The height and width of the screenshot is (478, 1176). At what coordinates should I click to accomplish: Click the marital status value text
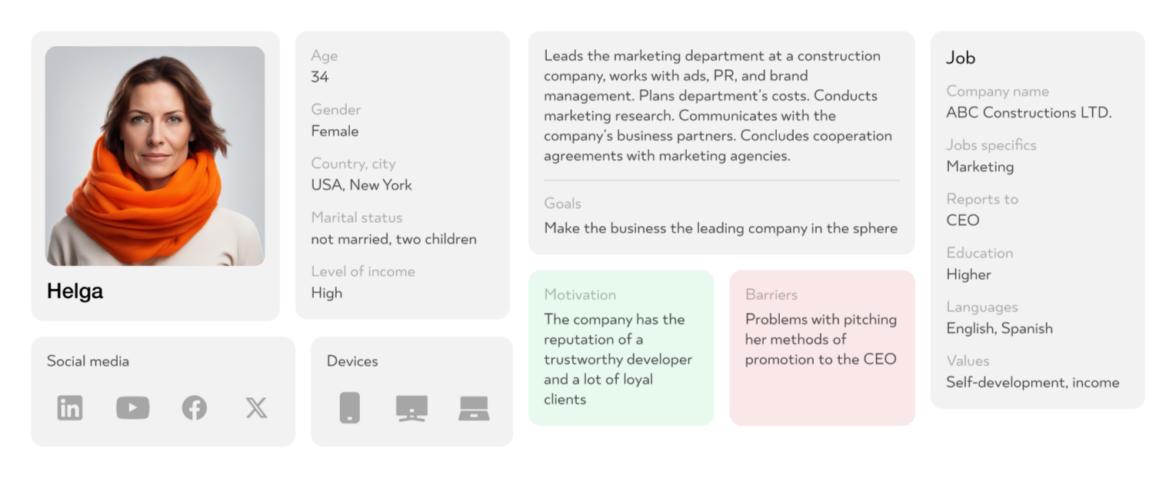[393, 239]
